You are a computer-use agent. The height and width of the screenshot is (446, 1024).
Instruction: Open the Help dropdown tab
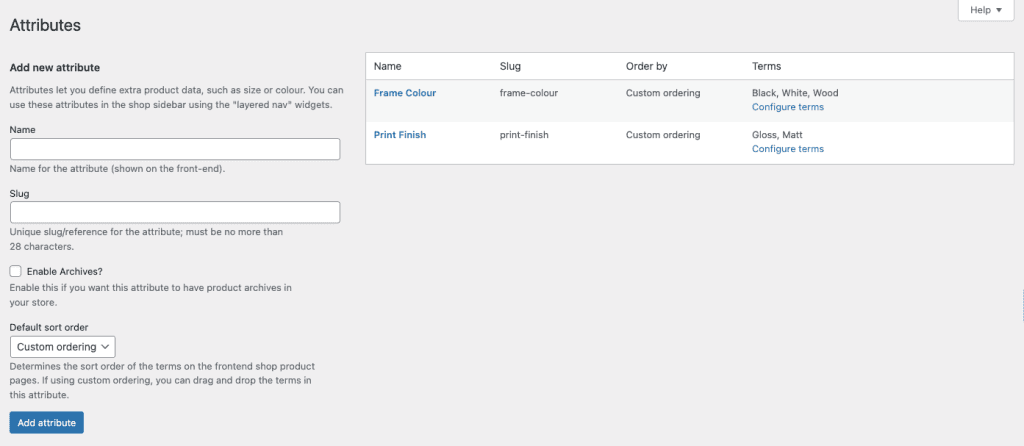pos(985,10)
